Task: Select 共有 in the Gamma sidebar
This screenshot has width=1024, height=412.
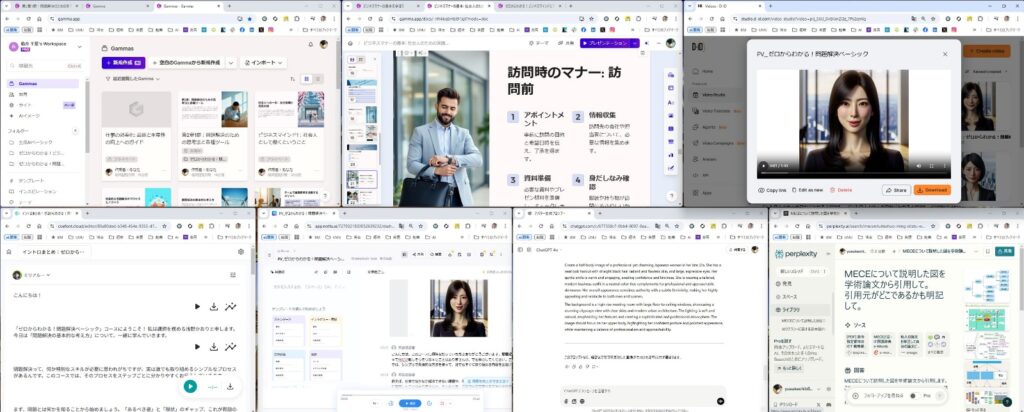Action: point(43,94)
